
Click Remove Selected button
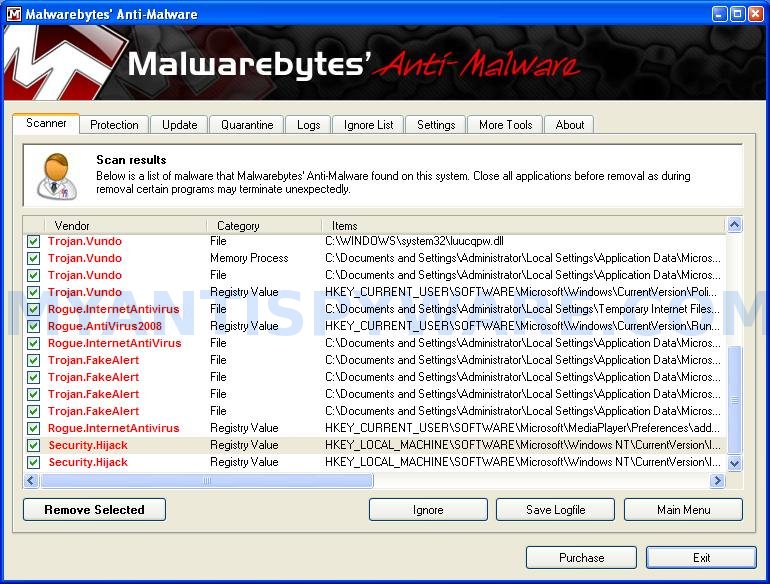94,510
